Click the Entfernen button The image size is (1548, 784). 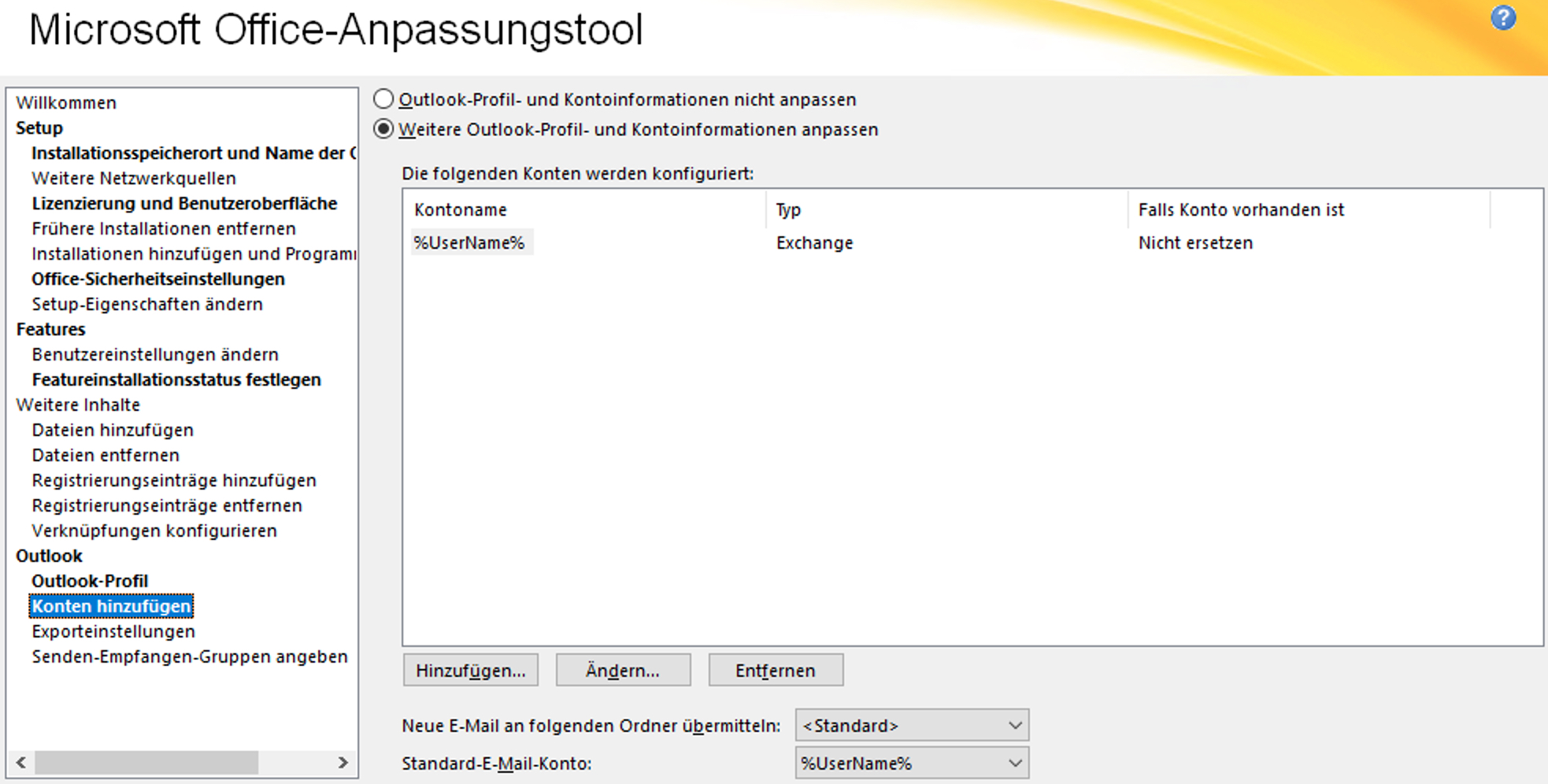(x=776, y=670)
